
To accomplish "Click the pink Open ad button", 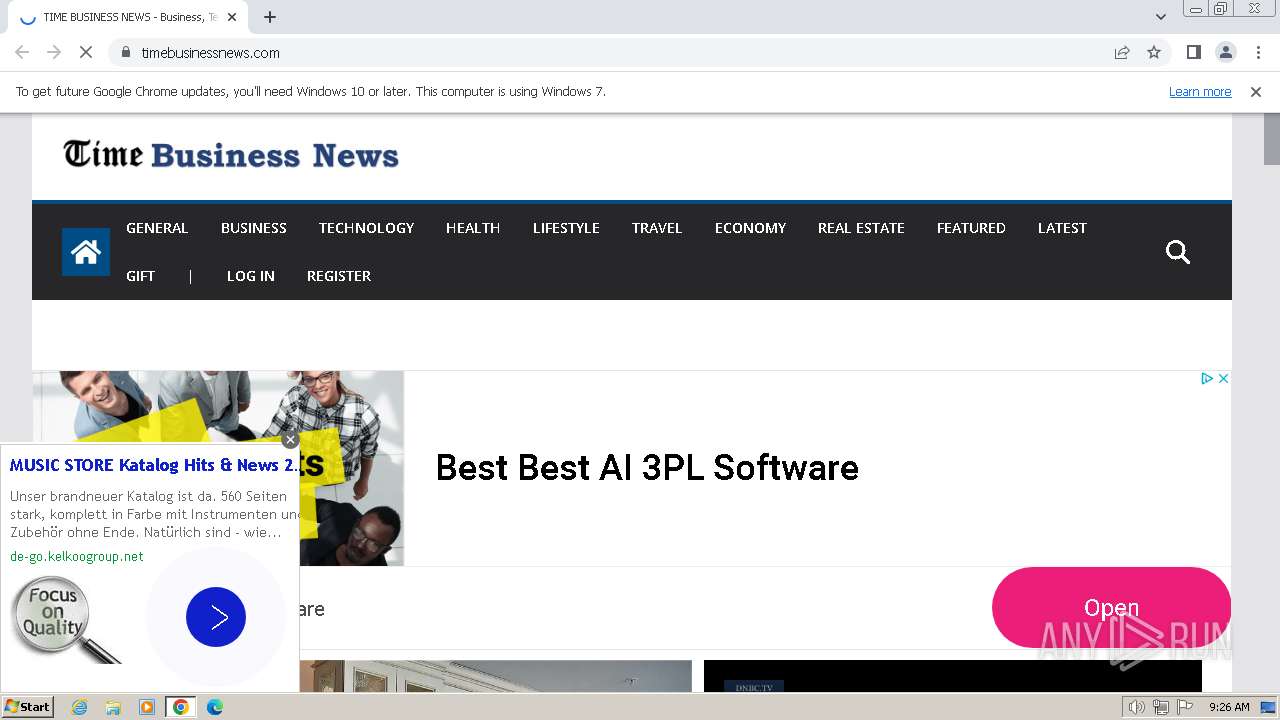I will coord(1111,608).
